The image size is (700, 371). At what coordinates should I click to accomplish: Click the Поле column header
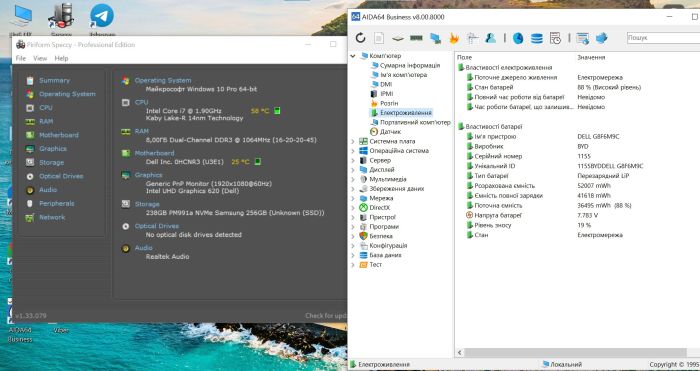pyautogui.click(x=464, y=58)
